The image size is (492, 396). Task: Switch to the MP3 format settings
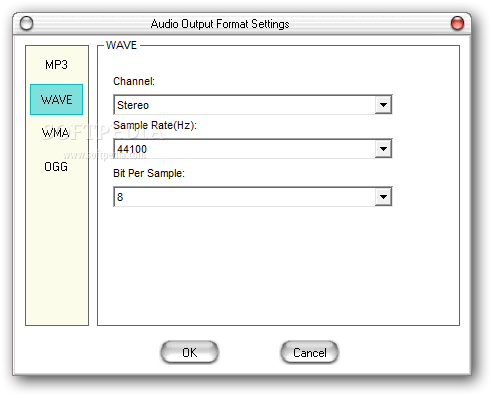[56, 65]
